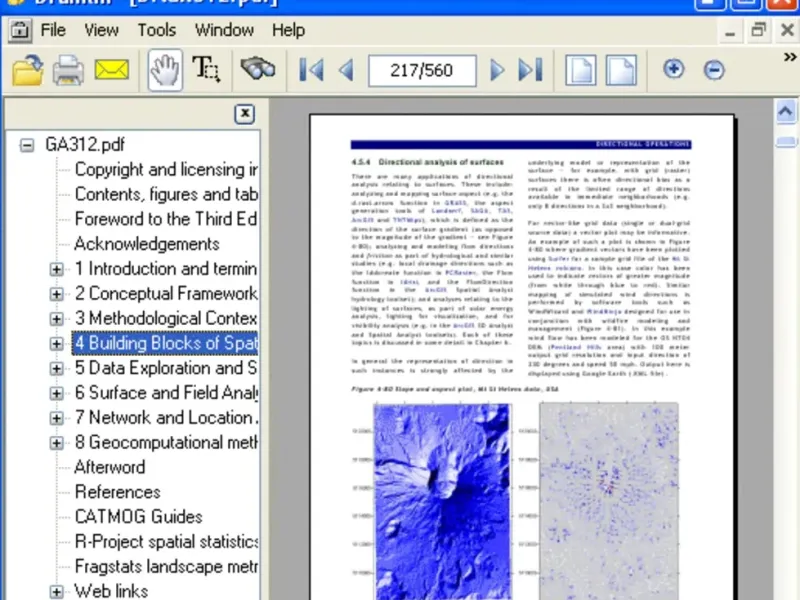Click the shaded relief figure of Mt St Helens
Screen dimensions: 800x600
coord(442,501)
